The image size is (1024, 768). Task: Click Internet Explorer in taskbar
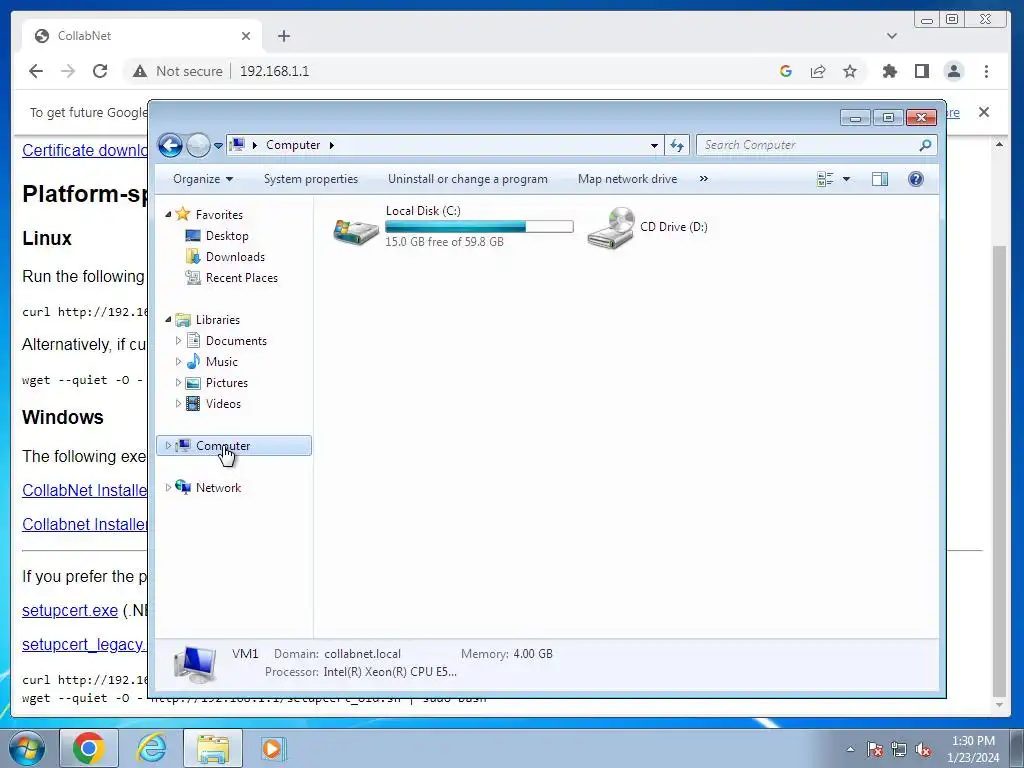(x=151, y=748)
